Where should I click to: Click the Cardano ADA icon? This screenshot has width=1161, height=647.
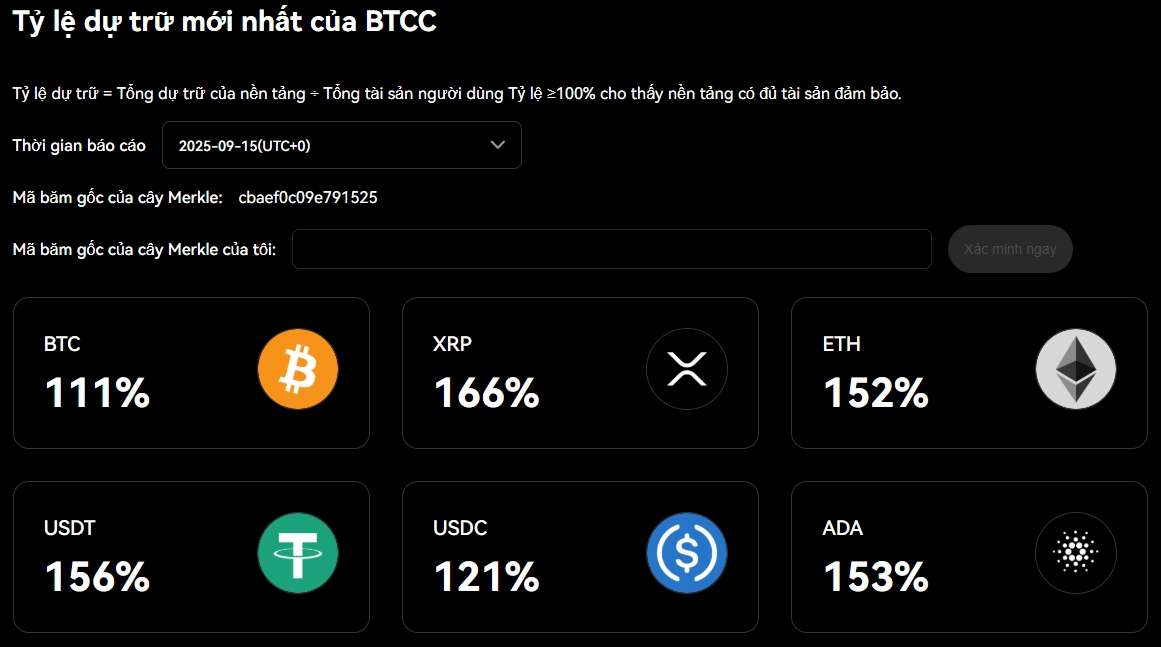click(x=1076, y=553)
